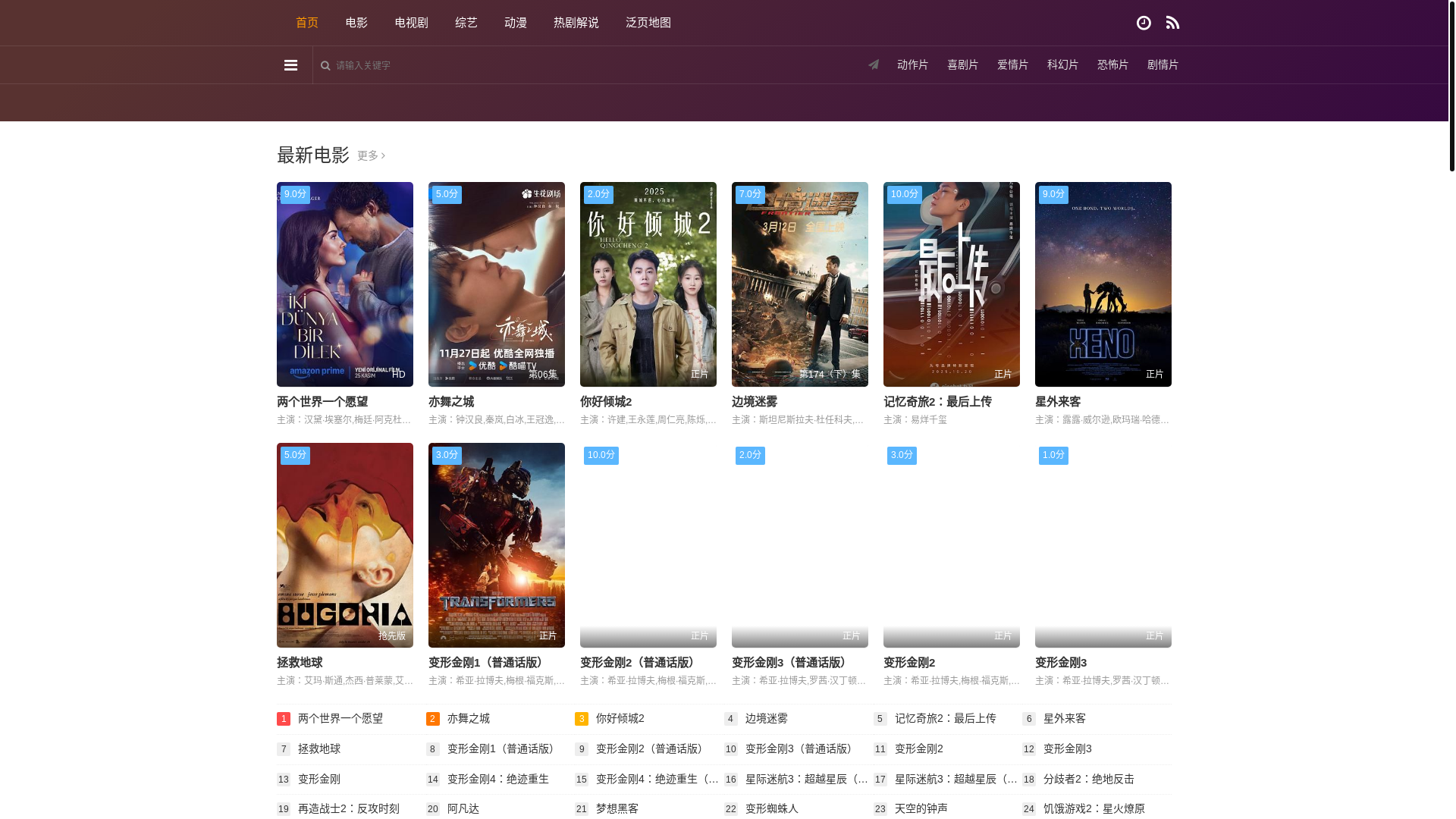The height and width of the screenshot is (819, 1456).
Task: Click the page vertical scrollbar thumb
Action: [x=1451, y=86]
